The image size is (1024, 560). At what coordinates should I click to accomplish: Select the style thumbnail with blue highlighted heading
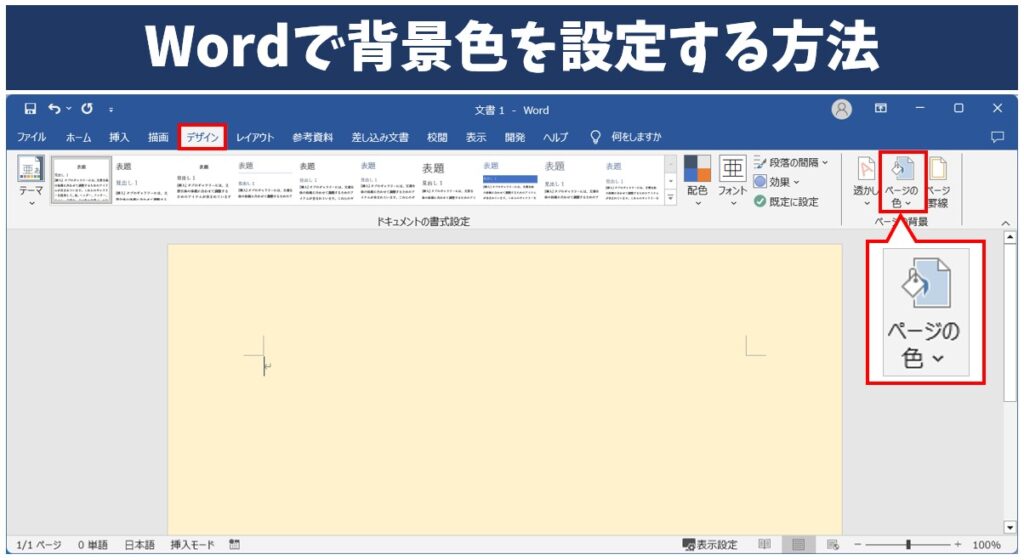click(511, 180)
